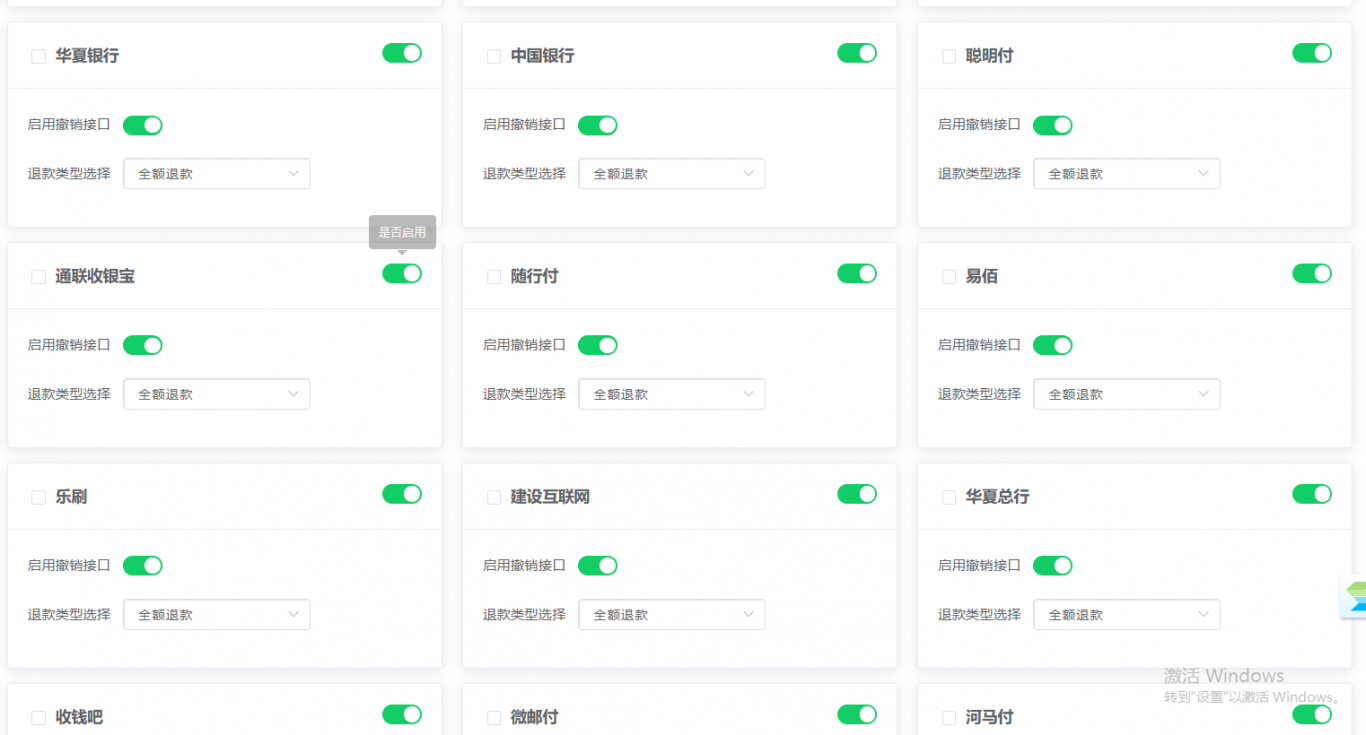Tick the 乐刷 checkbox

[38, 498]
